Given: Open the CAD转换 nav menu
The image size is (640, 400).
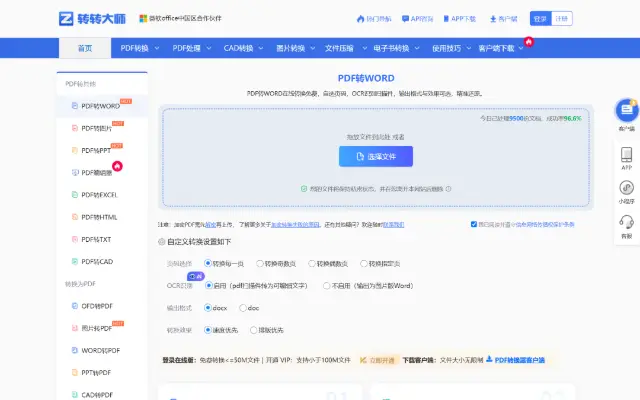Looking at the screenshot, I should pyautogui.click(x=238, y=48).
